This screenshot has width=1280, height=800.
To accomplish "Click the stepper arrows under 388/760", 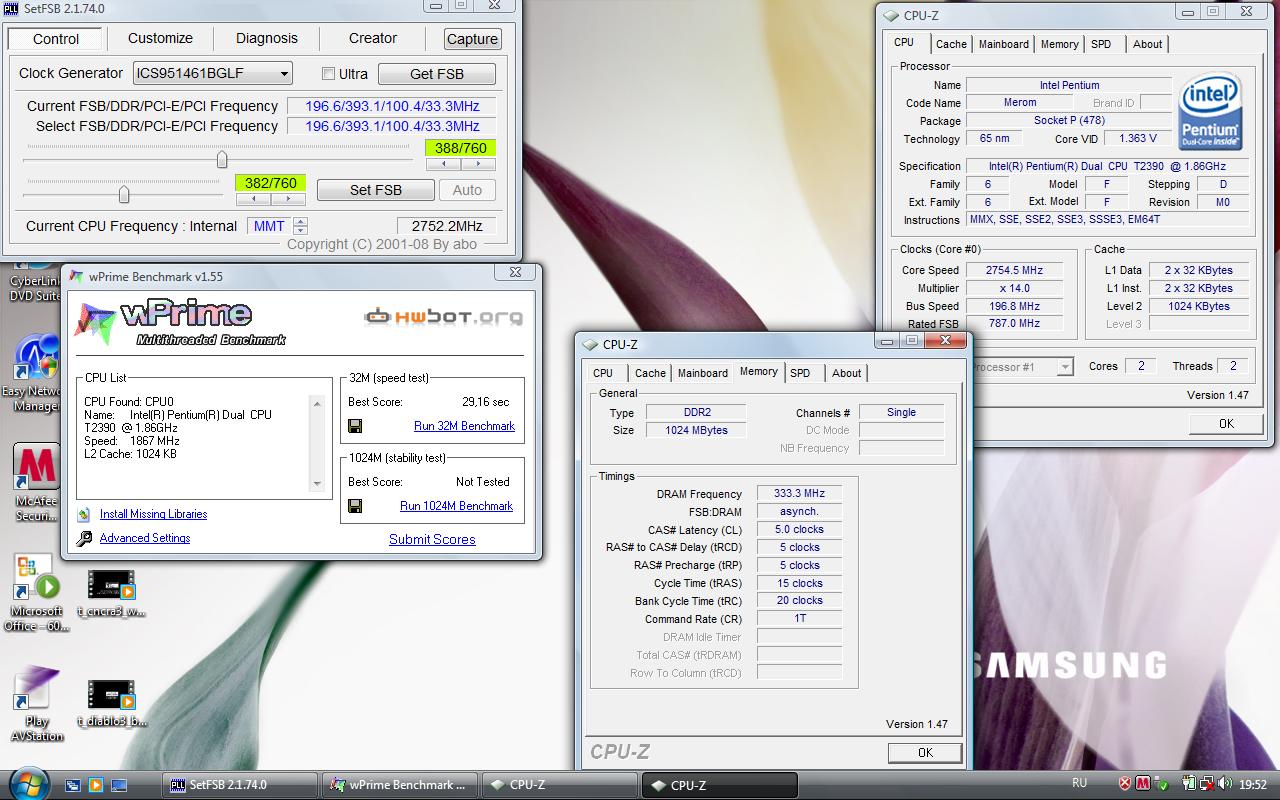I will pyautogui.click(x=459, y=165).
